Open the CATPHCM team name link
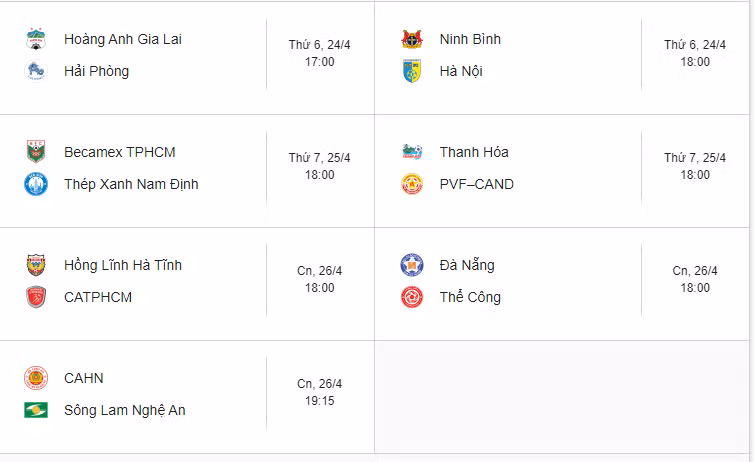Screen dimensions: 754x462 coord(97,297)
